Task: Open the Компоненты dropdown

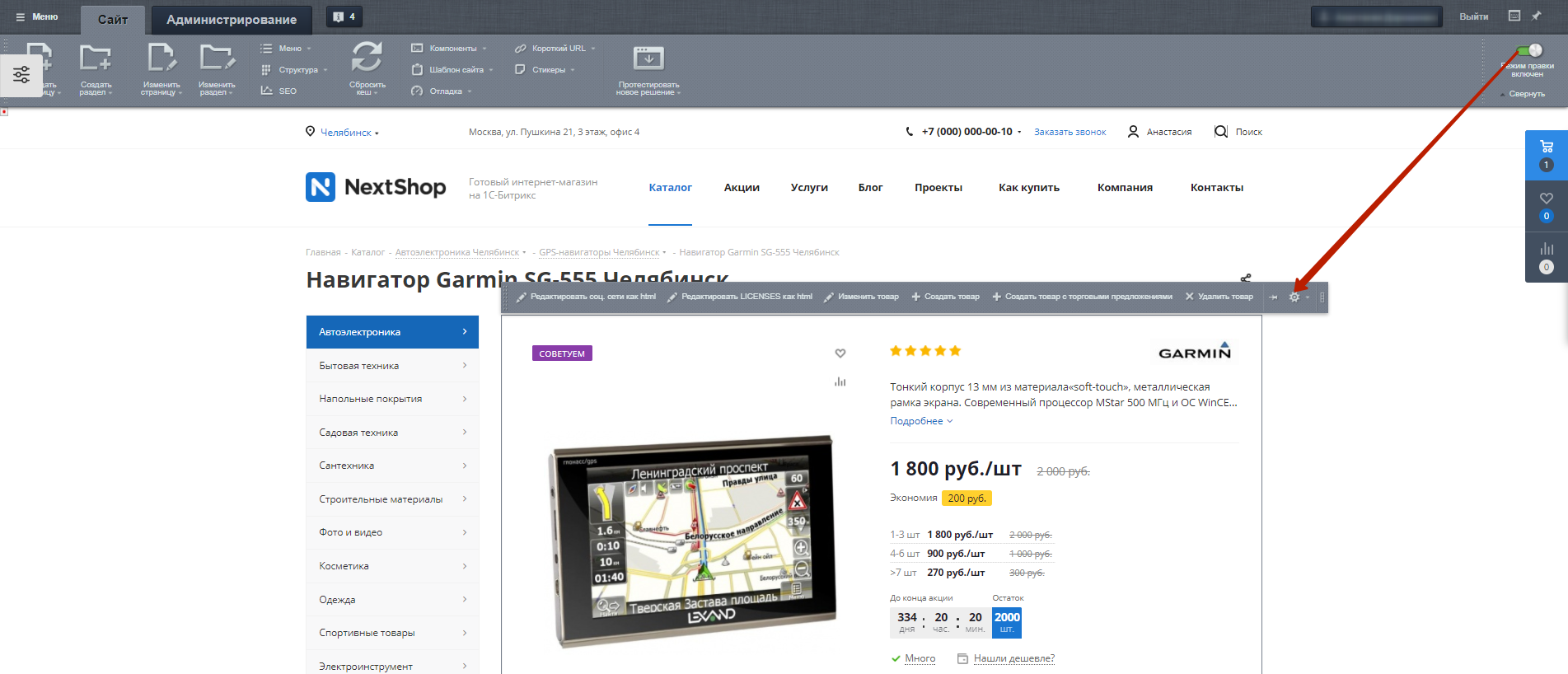Action: coord(449,49)
